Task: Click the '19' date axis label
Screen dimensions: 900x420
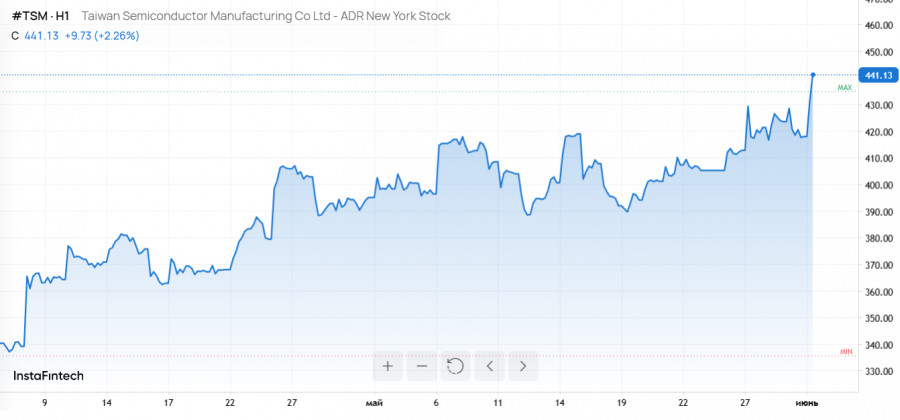Action: point(622,403)
